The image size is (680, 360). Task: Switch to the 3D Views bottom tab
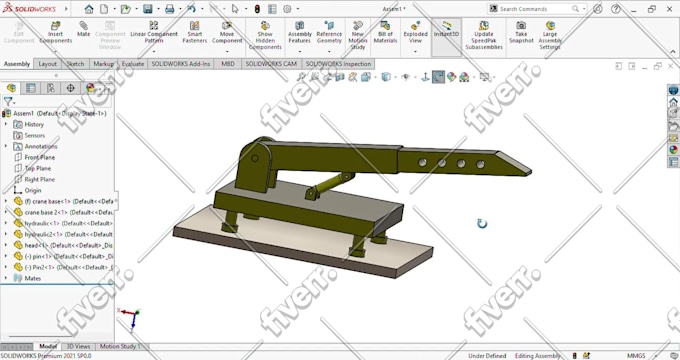tap(78, 347)
